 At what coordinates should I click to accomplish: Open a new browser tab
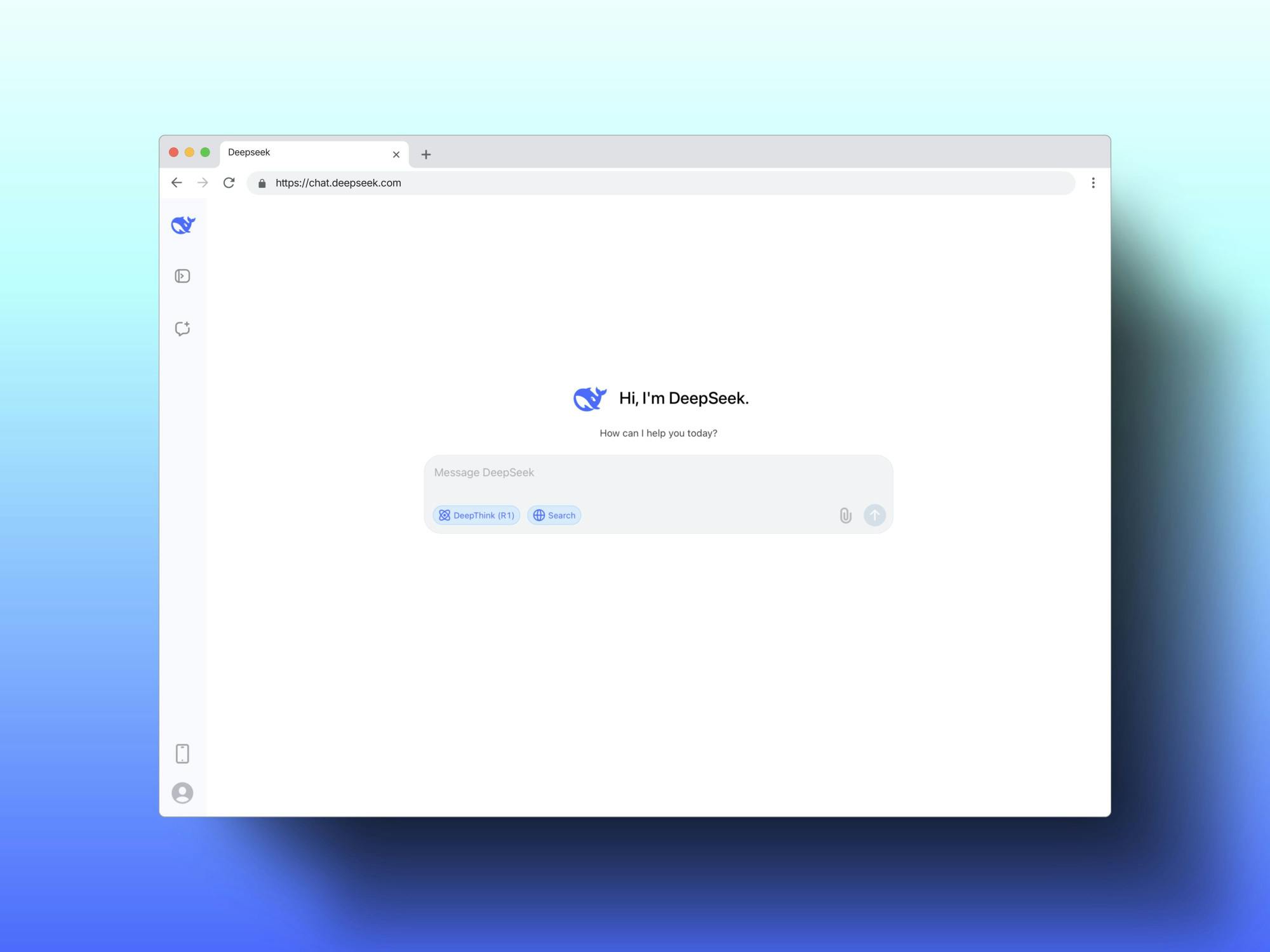426,154
